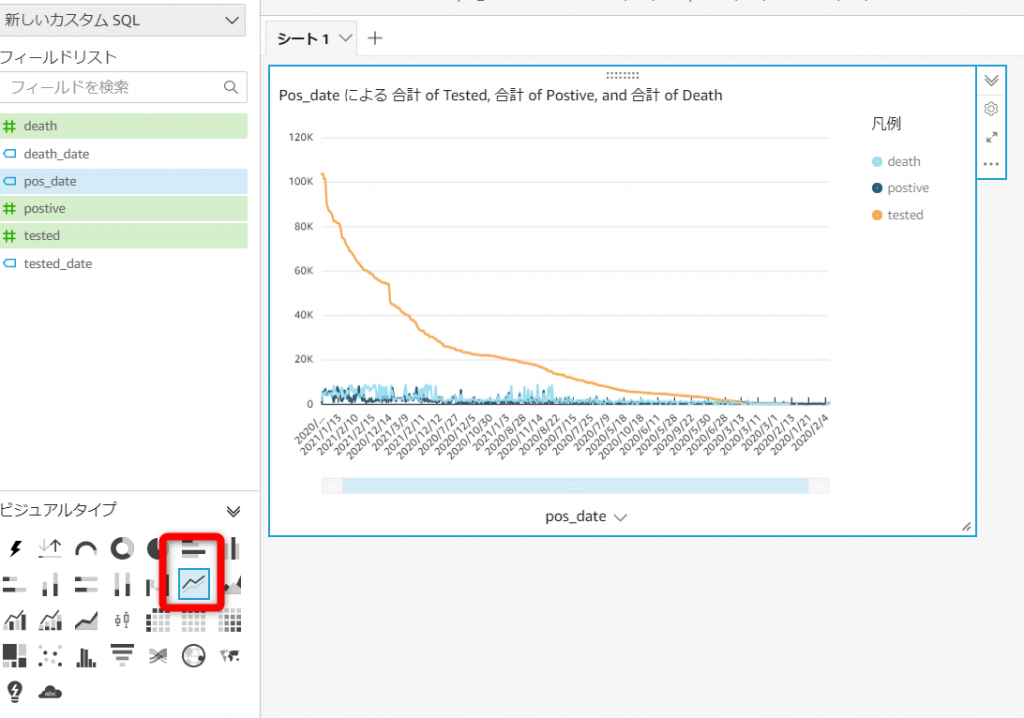This screenshot has height=718, width=1024.
Task: Select the scatter plot visual type
Action: coord(50,656)
